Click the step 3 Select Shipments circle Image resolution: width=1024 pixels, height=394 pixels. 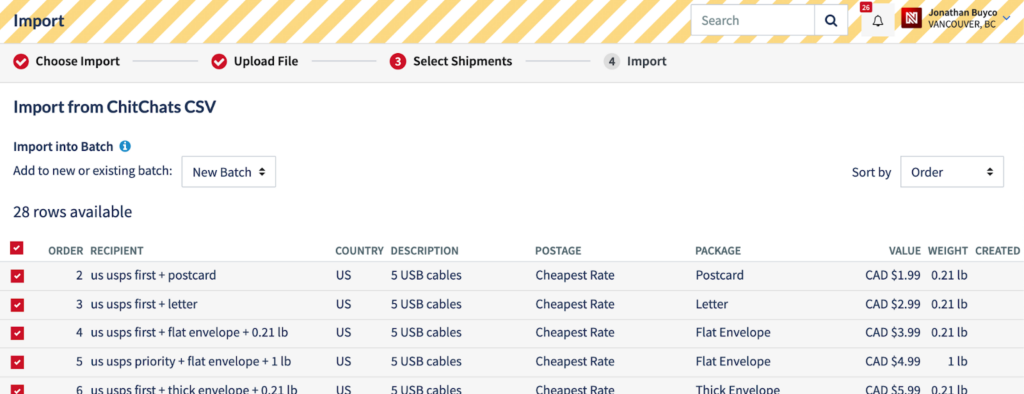pyautogui.click(x=397, y=61)
